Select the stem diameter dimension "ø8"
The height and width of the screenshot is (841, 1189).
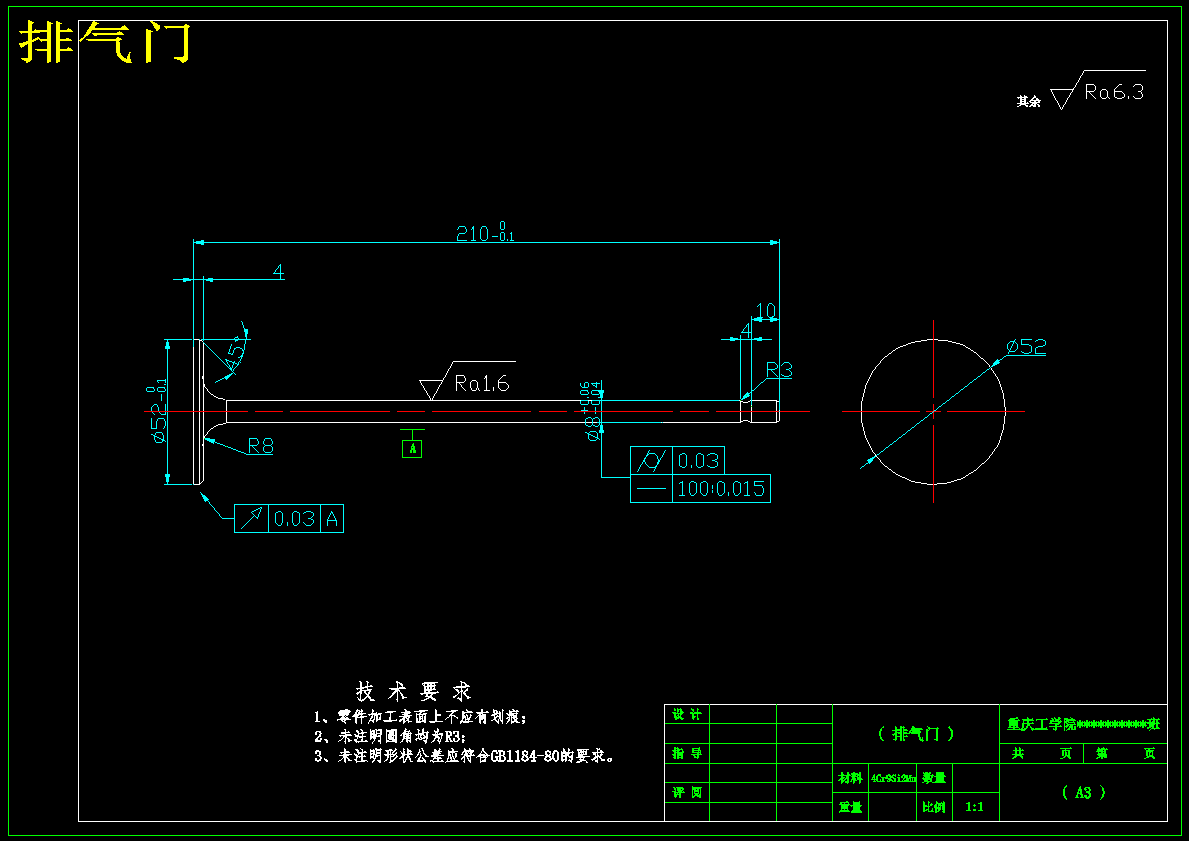[594, 428]
